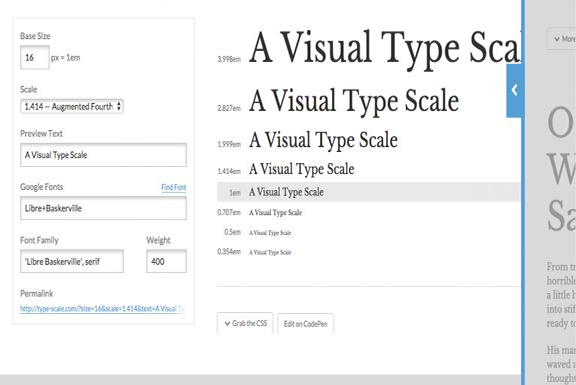Click the Base Size input field
The width and height of the screenshot is (576, 385).
click(x=35, y=57)
